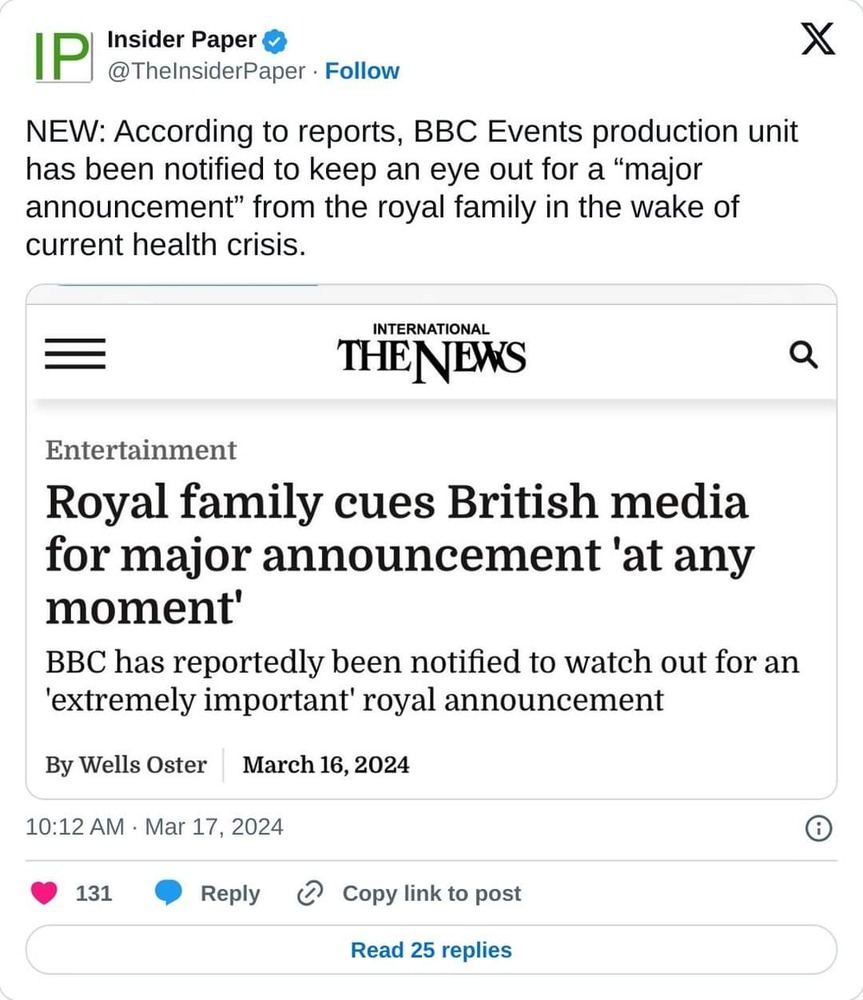863x1000 pixels.
Task: Open the X logo in the corner
Action: [820, 43]
